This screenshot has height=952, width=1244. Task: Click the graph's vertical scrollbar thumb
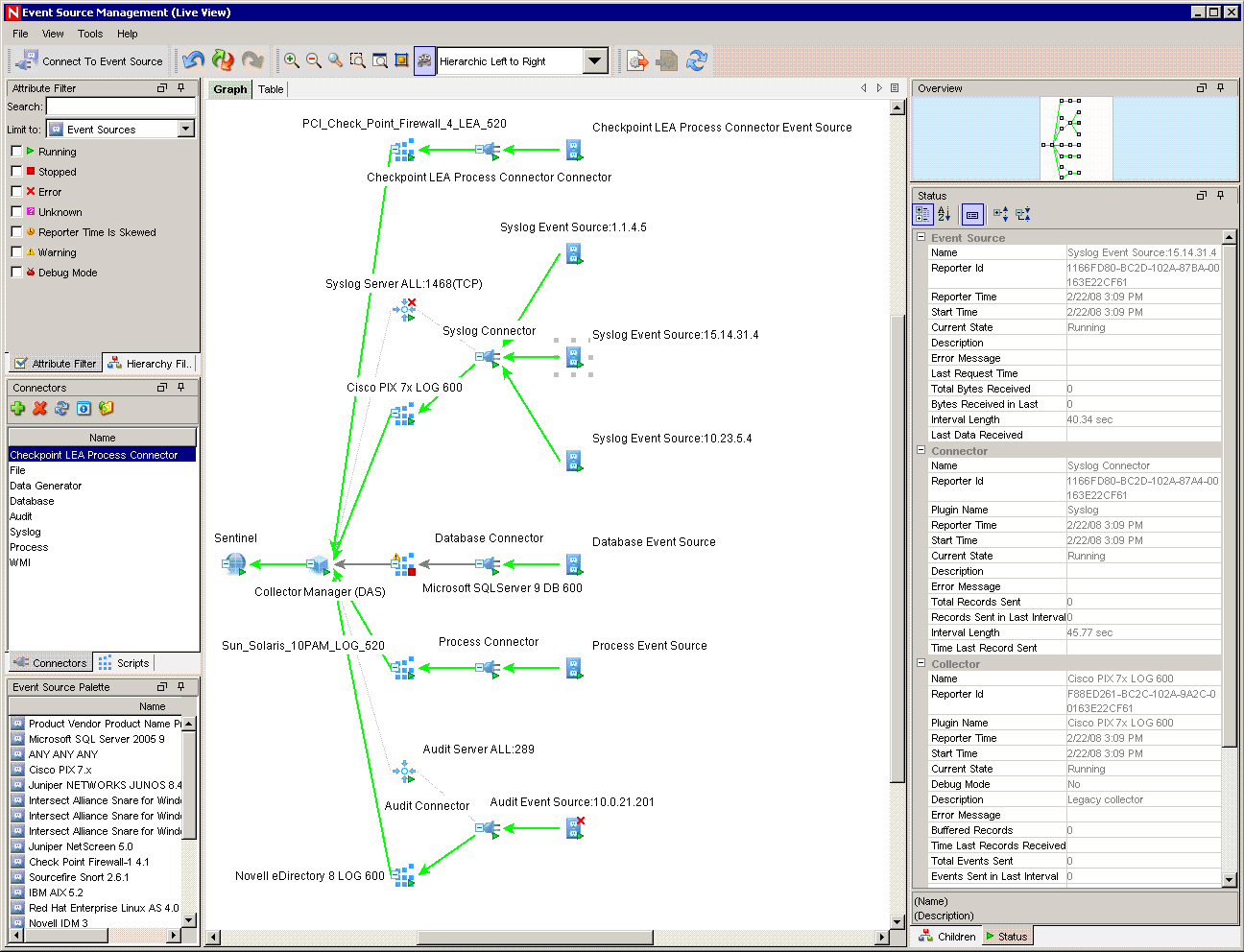click(897, 547)
